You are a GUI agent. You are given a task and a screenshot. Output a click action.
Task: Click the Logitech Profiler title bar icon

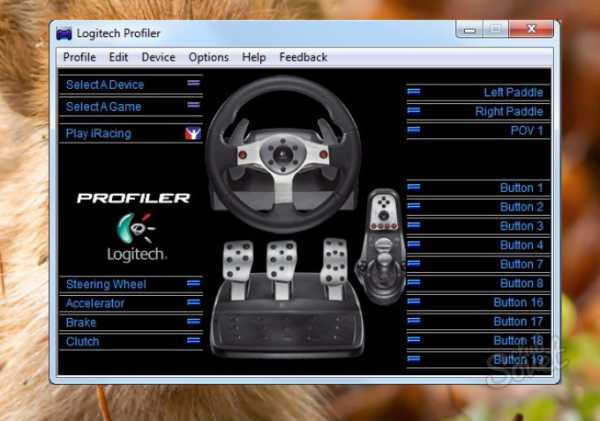point(64,34)
